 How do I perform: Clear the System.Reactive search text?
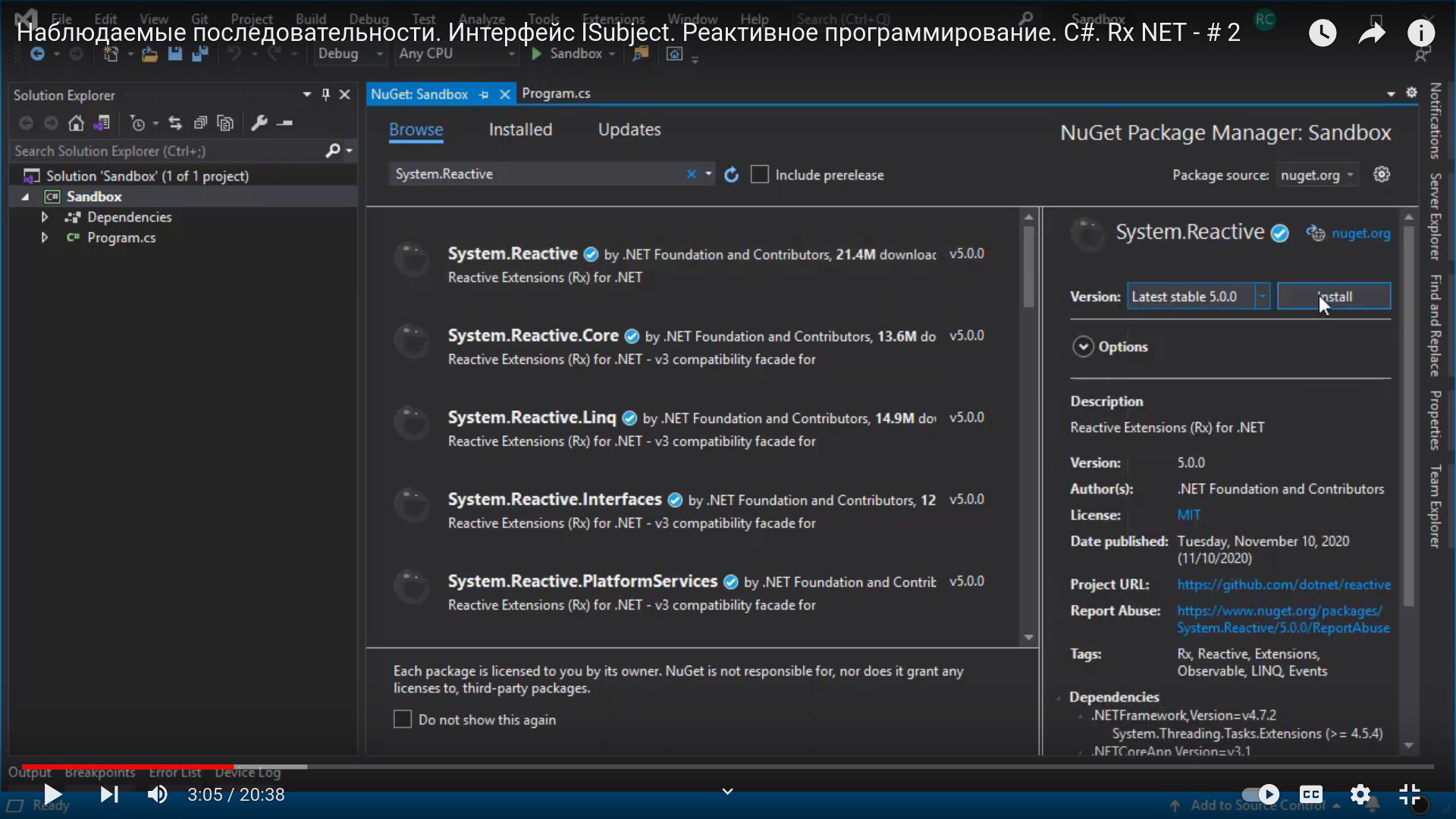pyautogui.click(x=691, y=174)
